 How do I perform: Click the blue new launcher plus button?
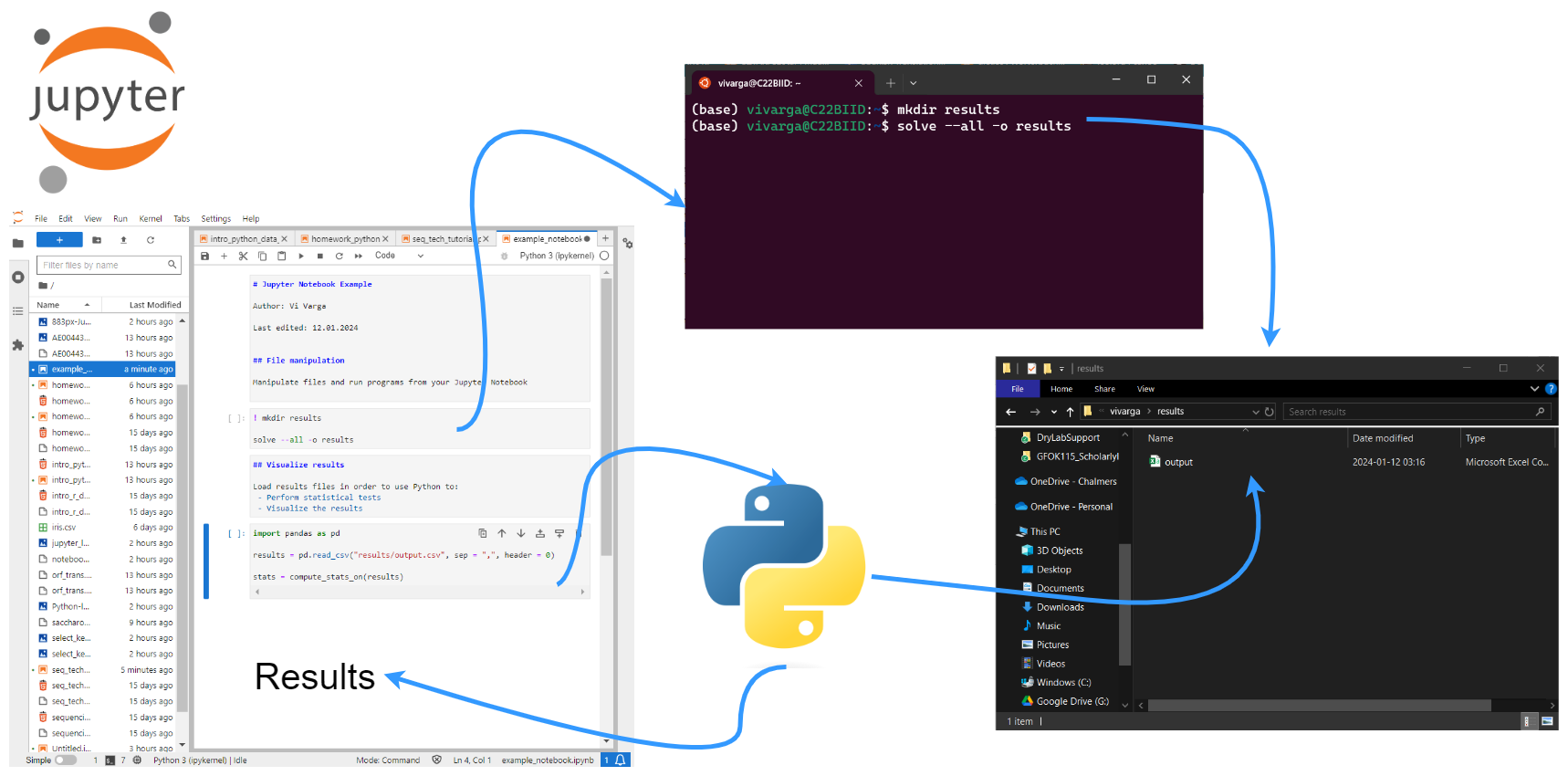click(x=59, y=240)
